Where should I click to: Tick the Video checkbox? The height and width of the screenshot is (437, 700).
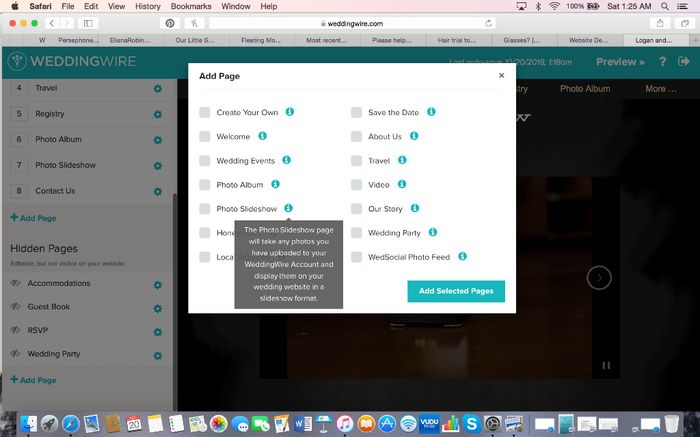point(356,185)
